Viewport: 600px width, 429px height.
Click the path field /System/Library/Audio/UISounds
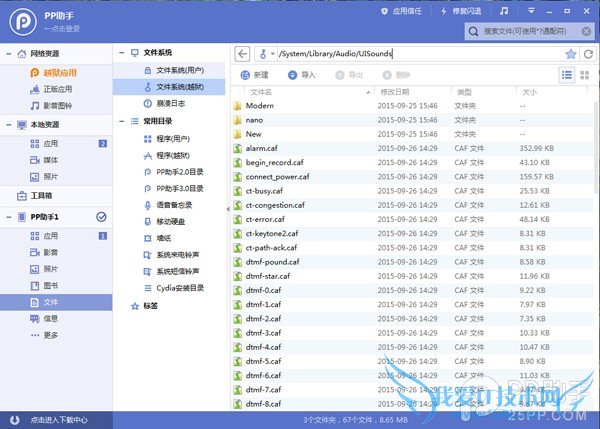click(x=419, y=54)
